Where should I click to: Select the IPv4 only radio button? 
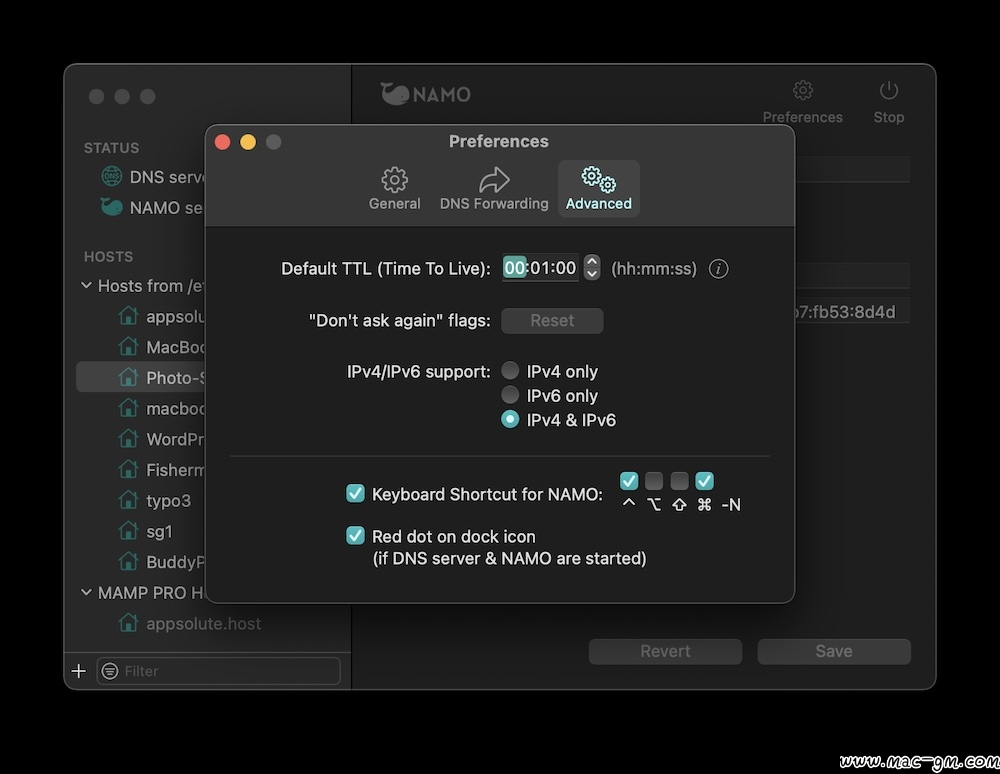click(x=510, y=370)
